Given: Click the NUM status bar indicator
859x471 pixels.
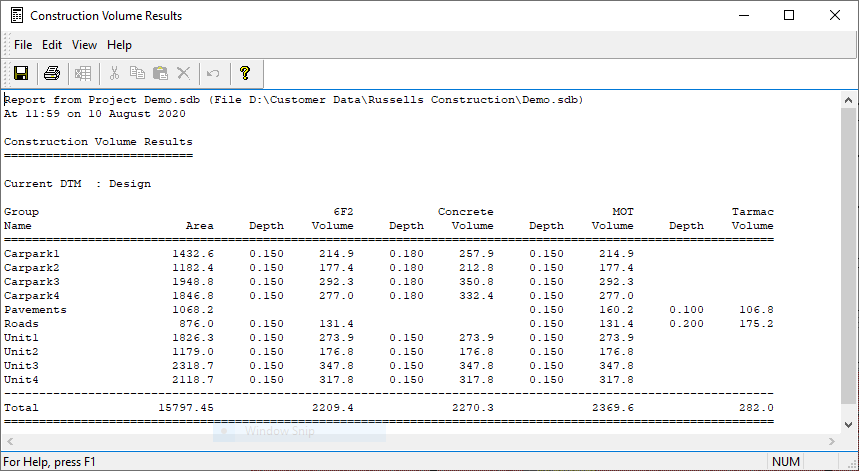Looking at the screenshot, I should coord(786,462).
